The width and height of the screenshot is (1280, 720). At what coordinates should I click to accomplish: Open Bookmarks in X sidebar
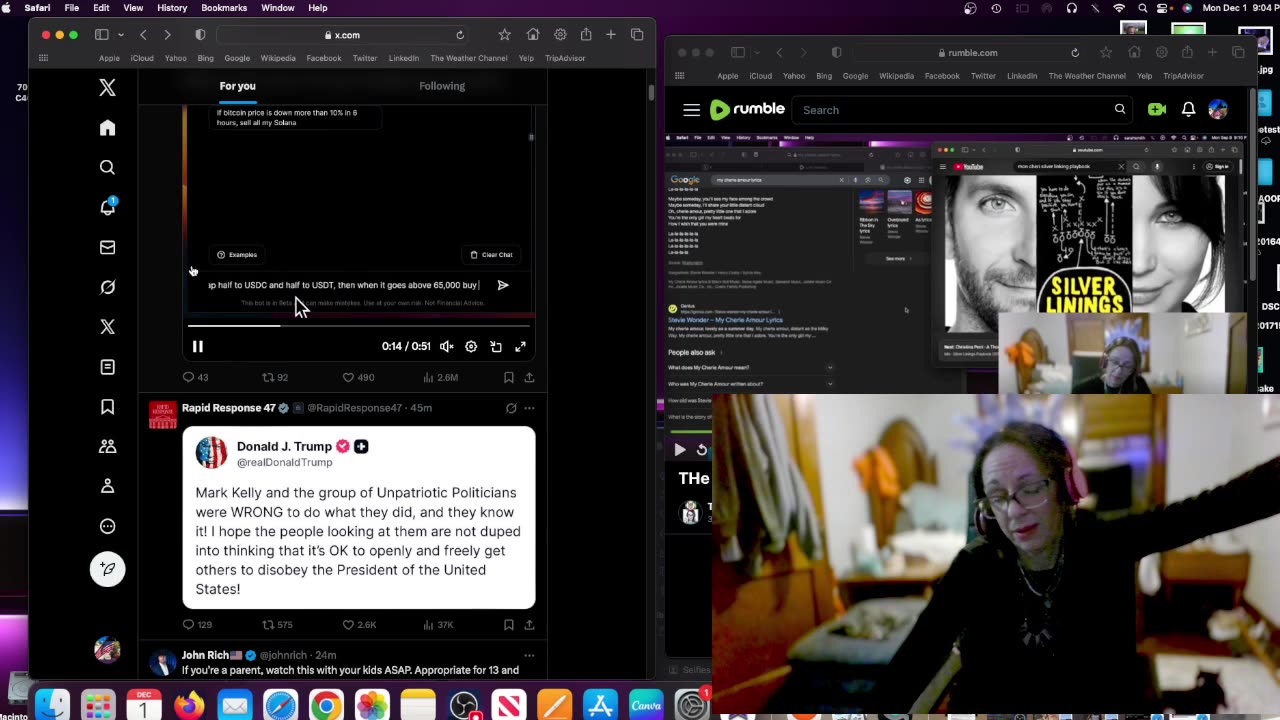(107, 407)
